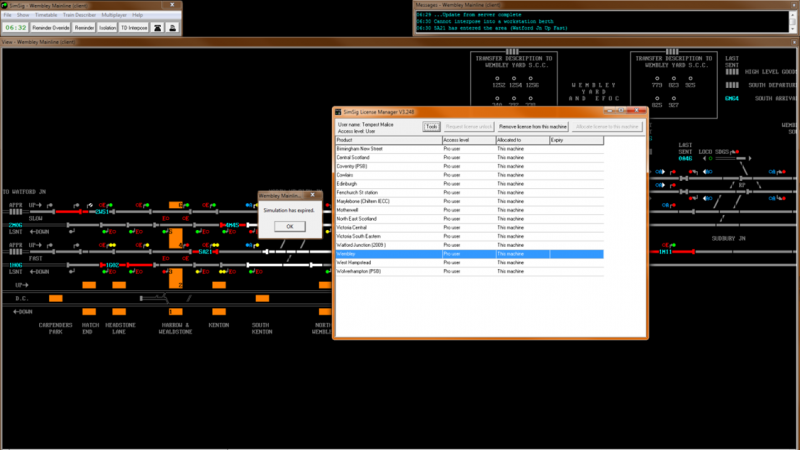This screenshot has height=450, width=800.
Task: Click the telephone calls icon in toolbar
Action: (x=158, y=28)
